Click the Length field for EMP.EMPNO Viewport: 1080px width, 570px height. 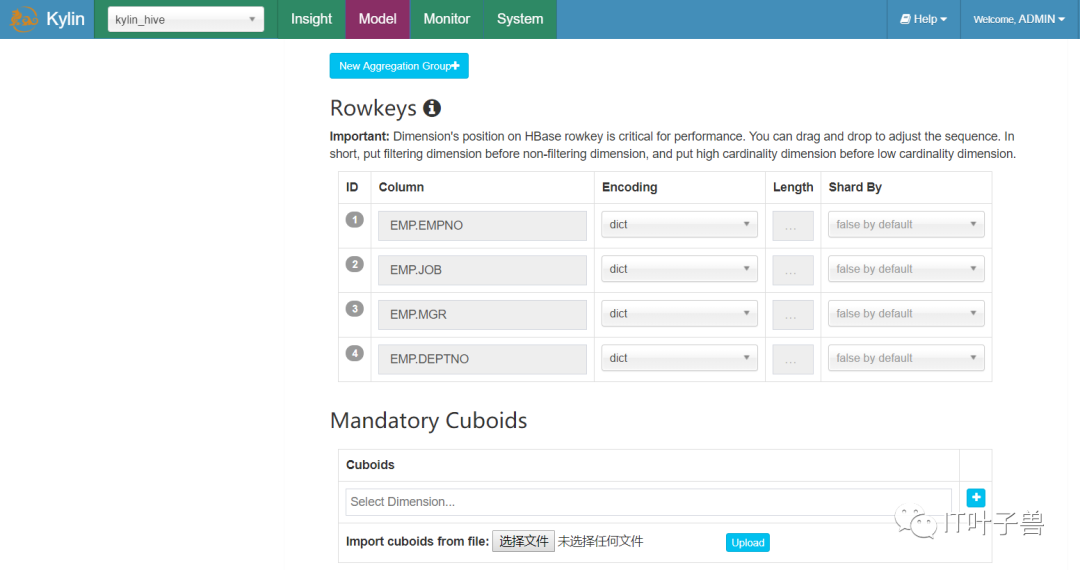pyautogui.click(x=793, y=226)
